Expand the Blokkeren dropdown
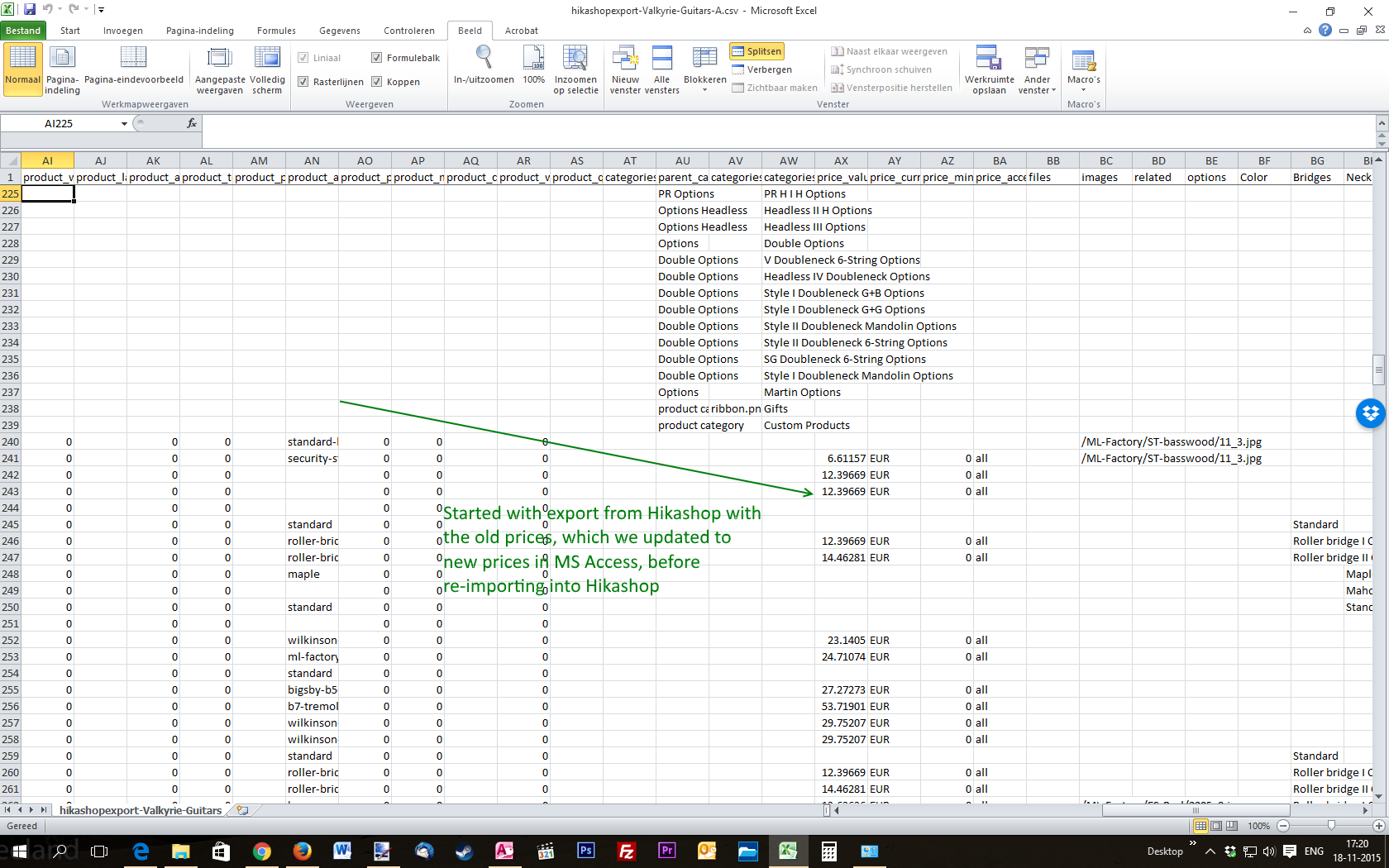Screen dimensions: 1389x868 pos(704,69)
